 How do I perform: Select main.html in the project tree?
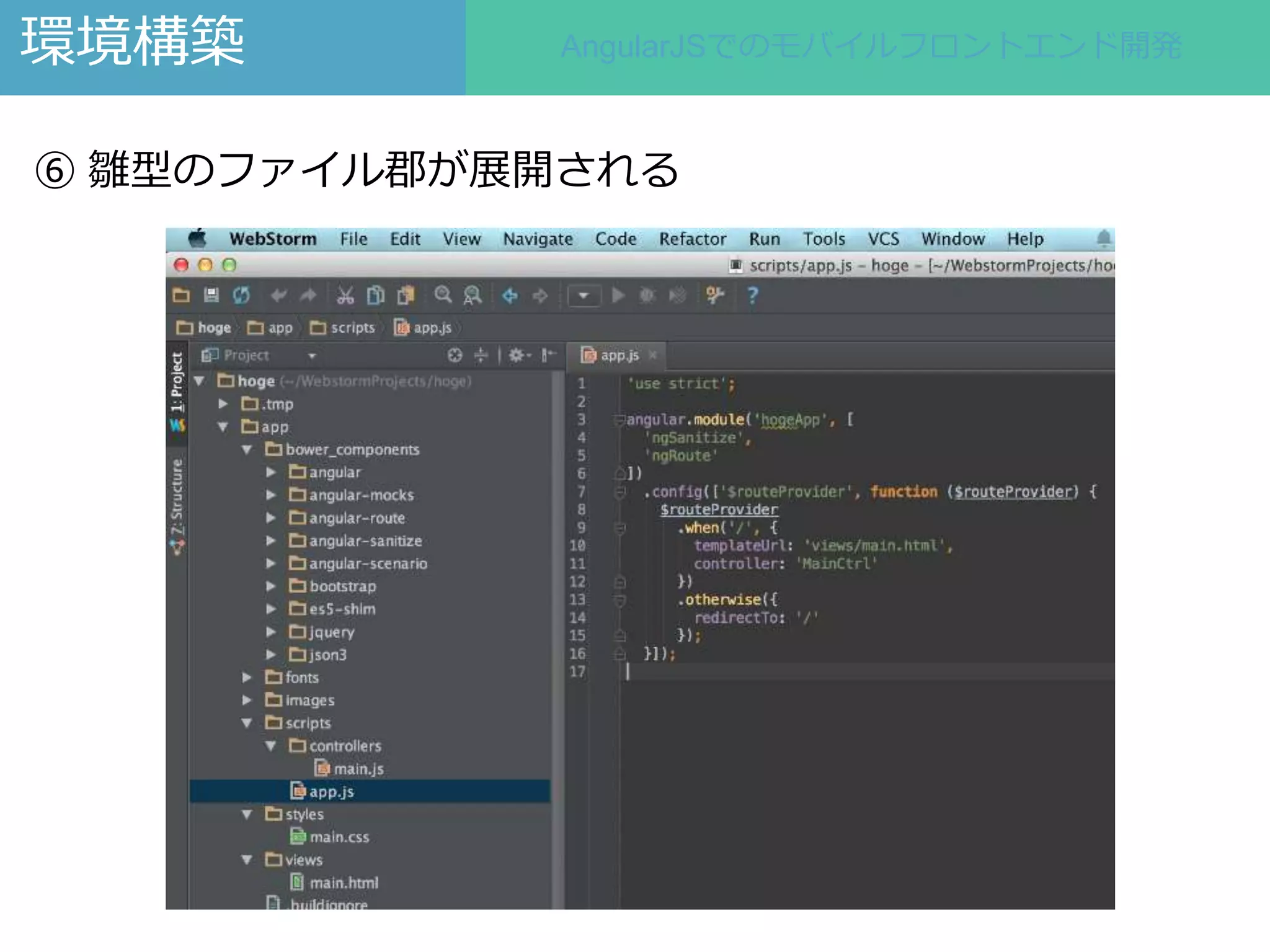[x=334, y=883]
